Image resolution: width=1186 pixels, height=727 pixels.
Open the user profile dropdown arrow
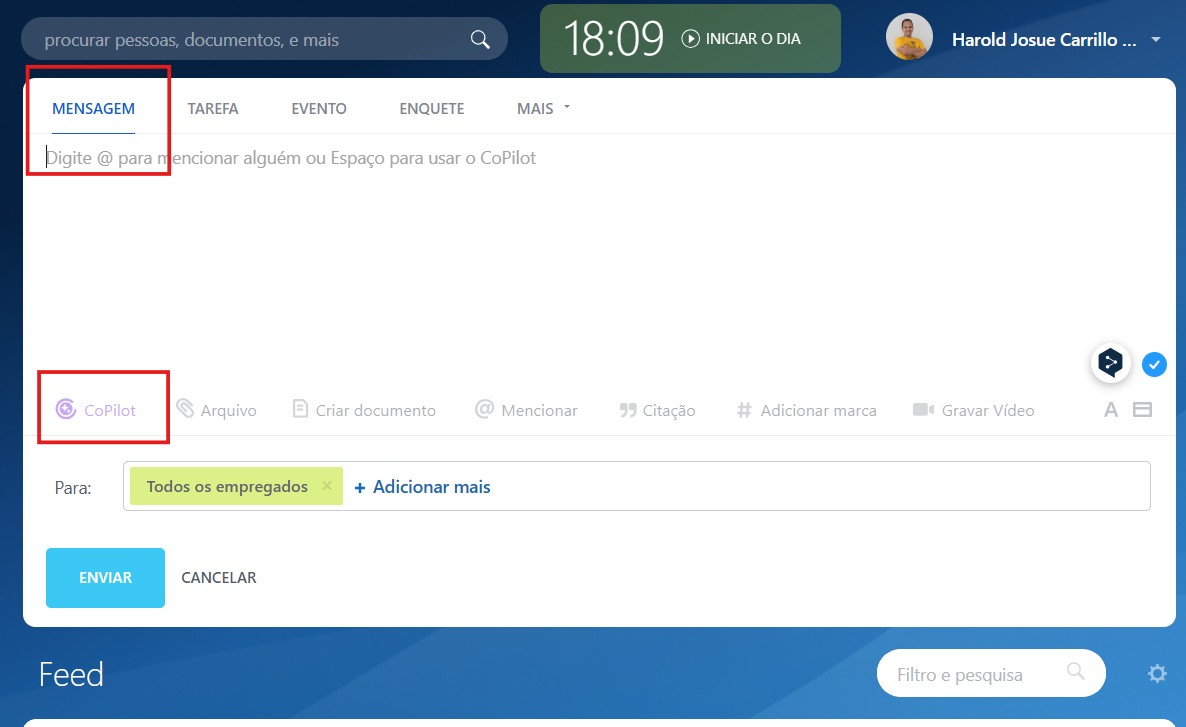pyautogui.click(x=1156, y=40)
